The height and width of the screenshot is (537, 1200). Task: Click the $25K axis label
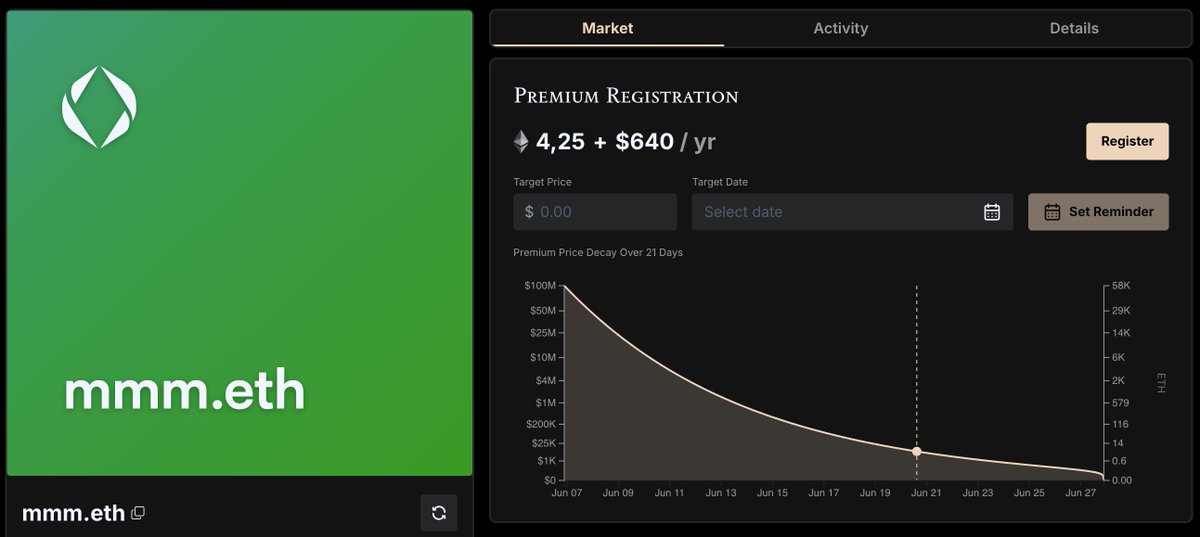(x=543, y=443)
